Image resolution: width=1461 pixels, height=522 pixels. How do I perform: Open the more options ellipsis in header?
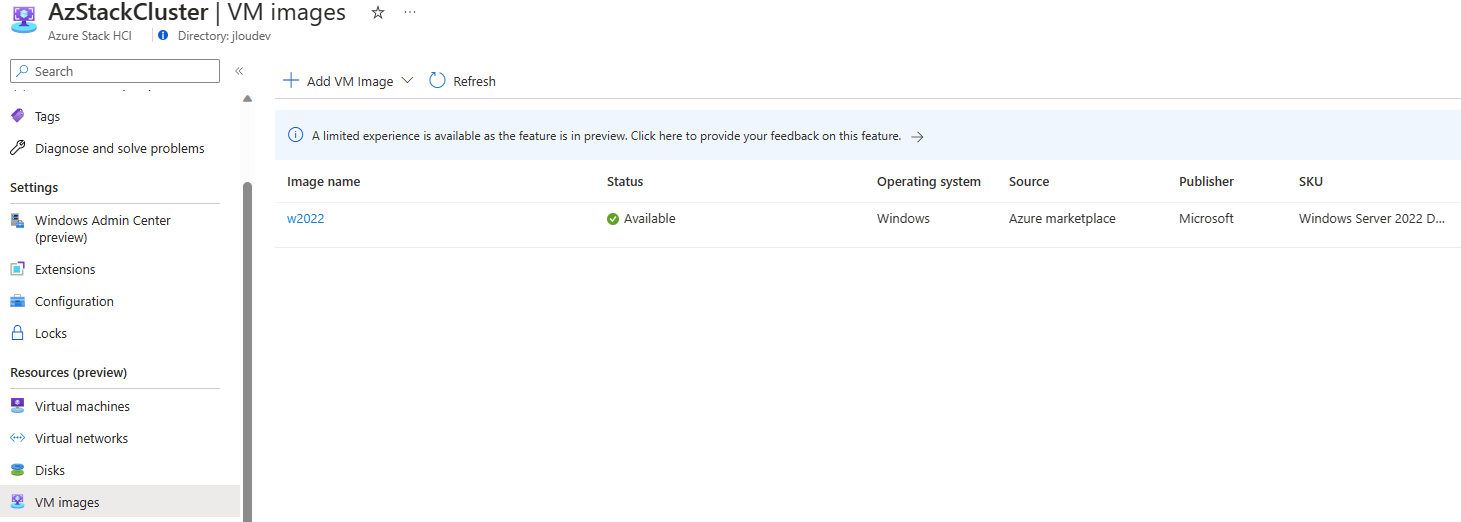(410, 13)
